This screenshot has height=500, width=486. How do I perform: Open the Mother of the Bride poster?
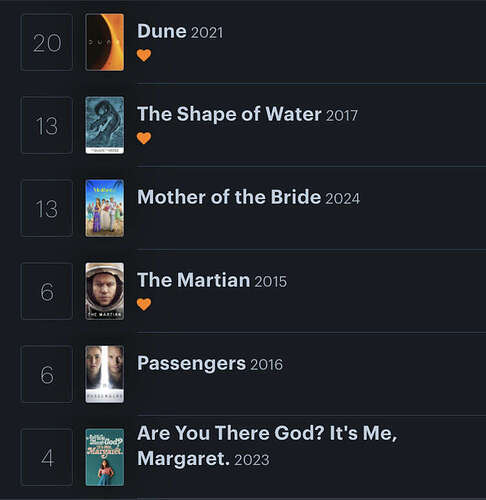pos(105,208)
